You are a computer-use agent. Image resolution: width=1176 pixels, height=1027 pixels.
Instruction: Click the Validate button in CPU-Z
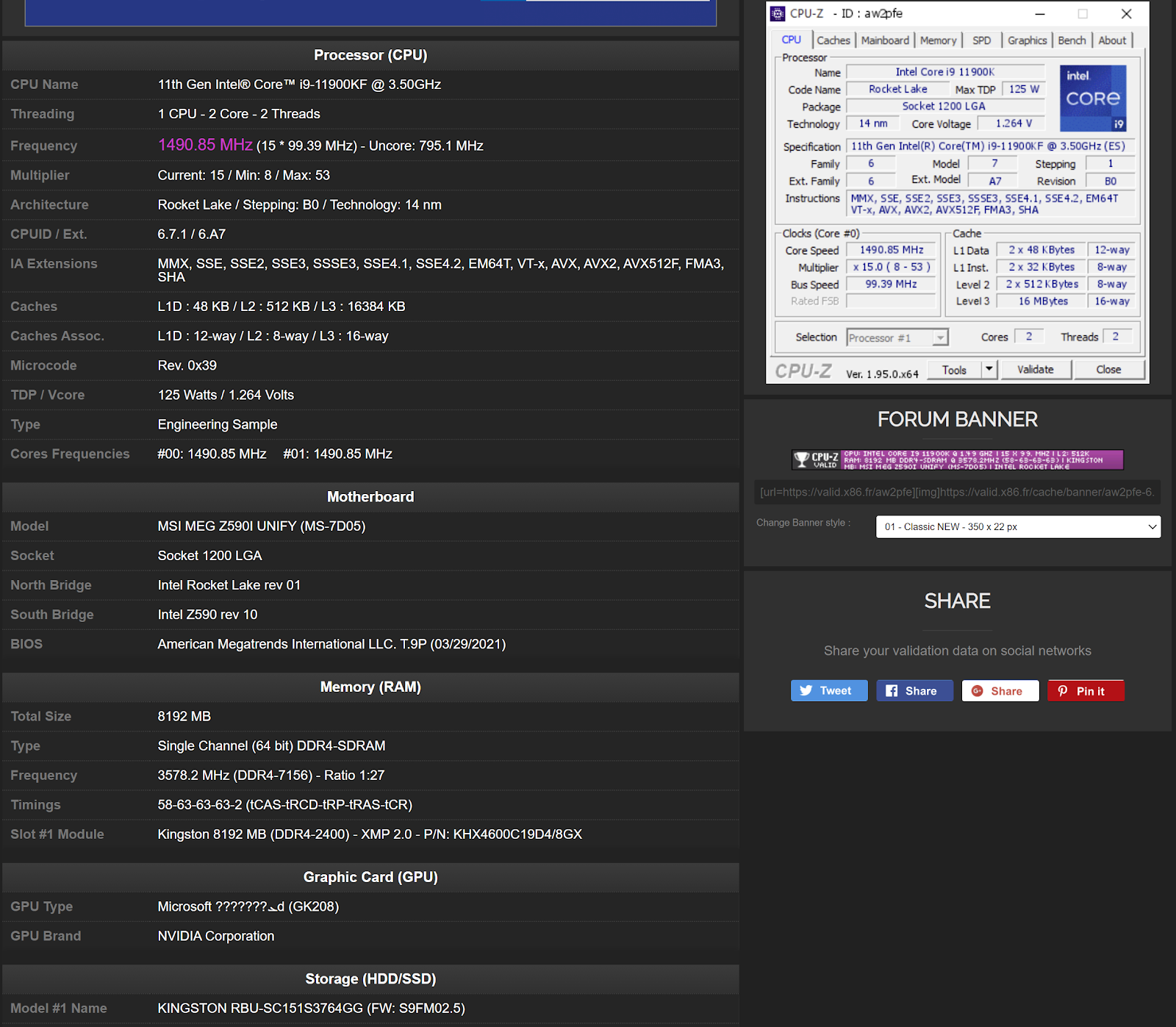[1035, 369]
